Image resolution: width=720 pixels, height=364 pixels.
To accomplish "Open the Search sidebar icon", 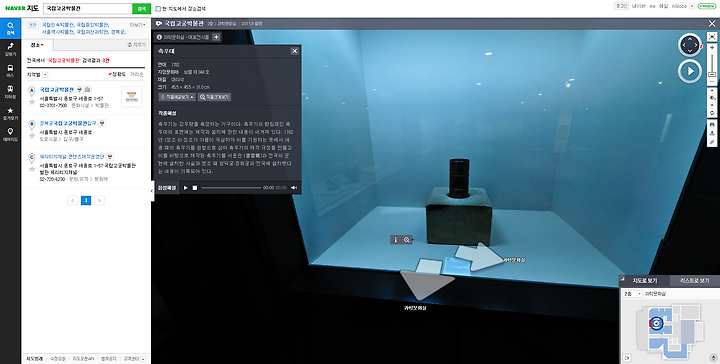I will pyautogui.click(x=11, y=28).
